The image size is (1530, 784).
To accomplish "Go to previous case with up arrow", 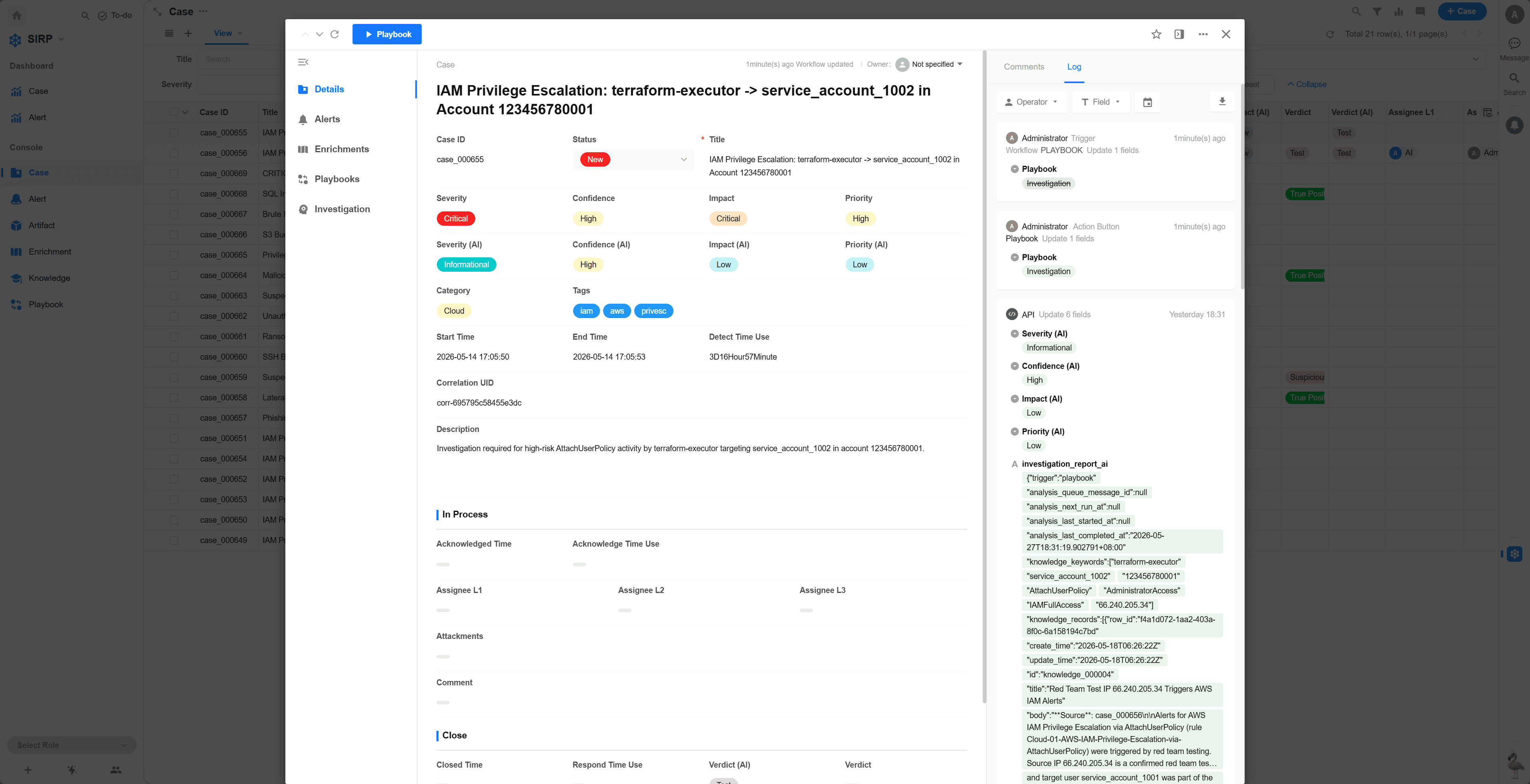I will 305,34.
